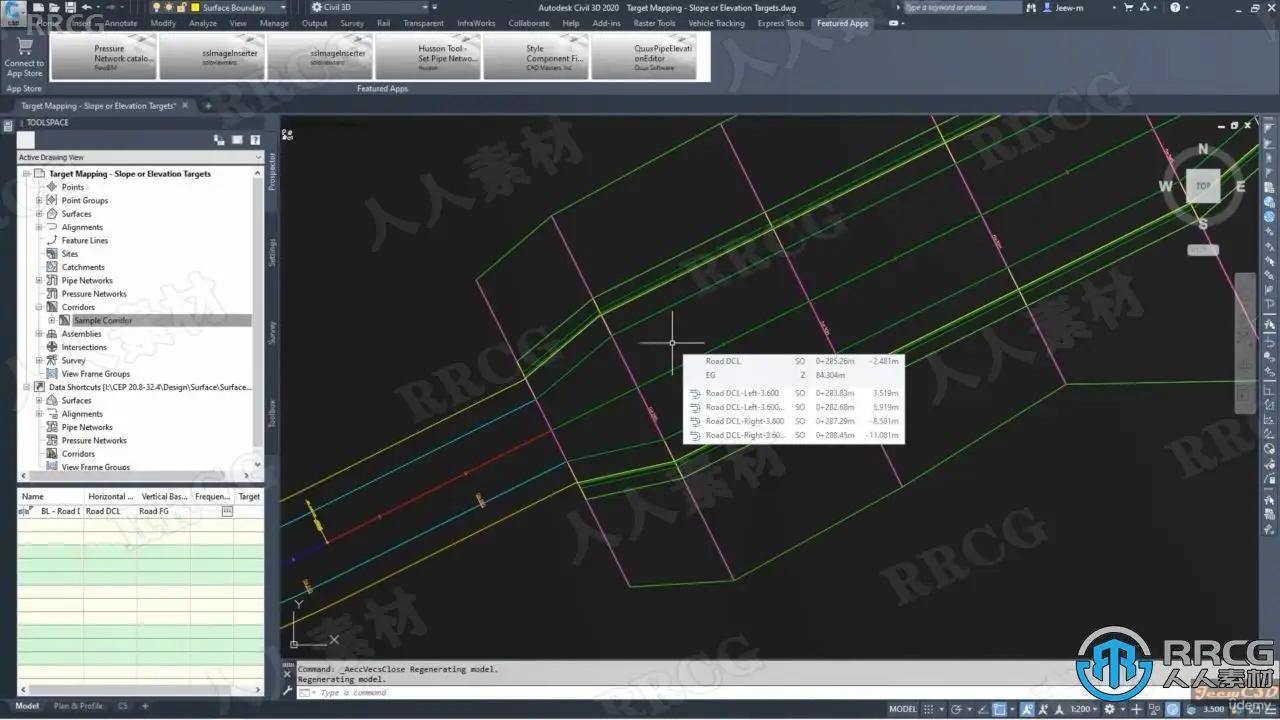
Task: Click the Connect to App Store cart icon
Action: 24,47
